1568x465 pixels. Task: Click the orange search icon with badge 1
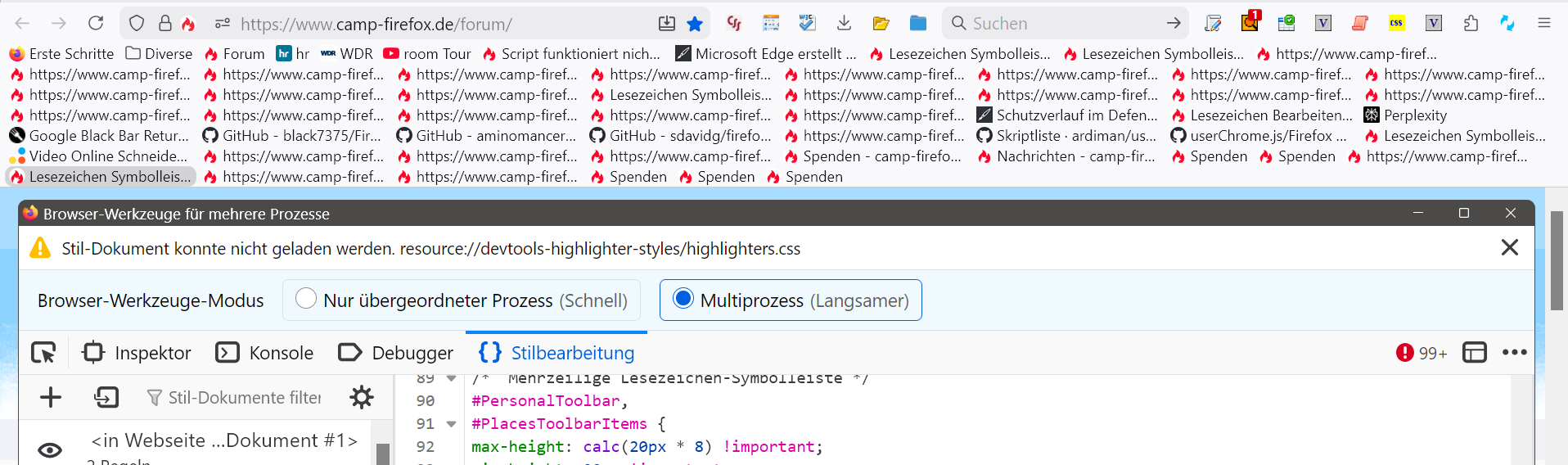click(1250, 22)
